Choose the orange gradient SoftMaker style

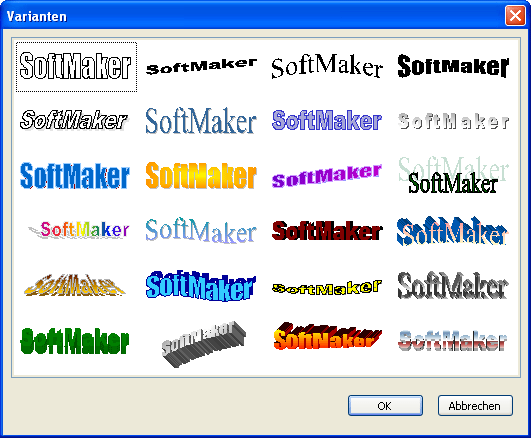200,176
